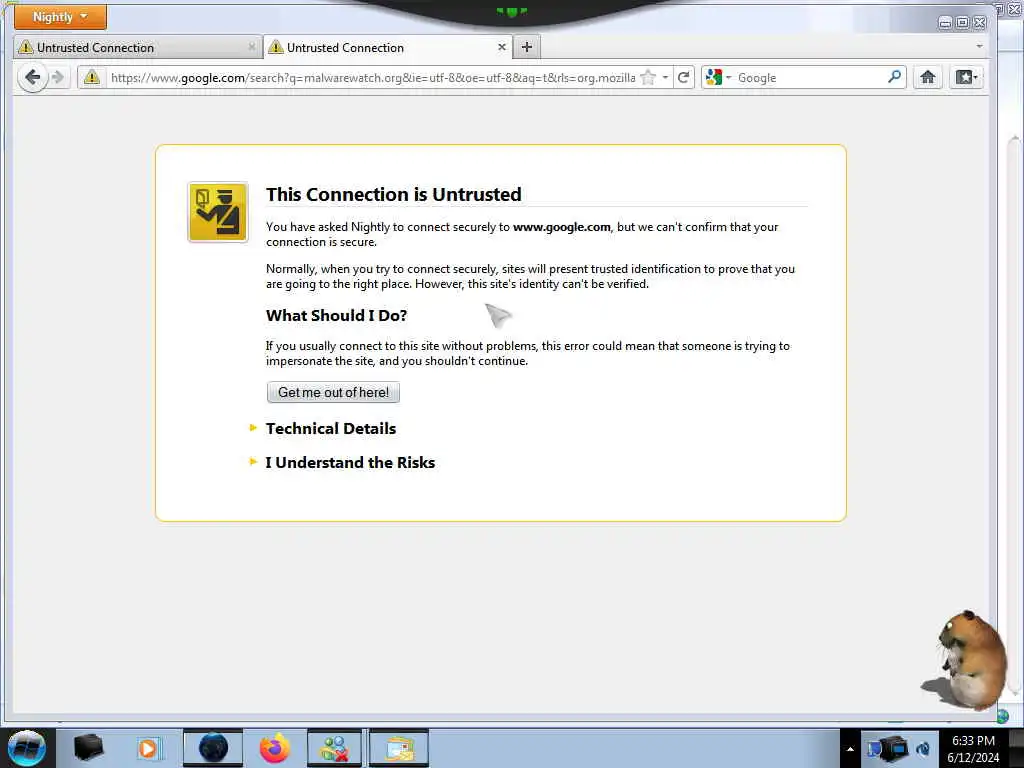Open the search engine selector dropdown
The image size is (1024, 768).
click(x=718, y=78)
